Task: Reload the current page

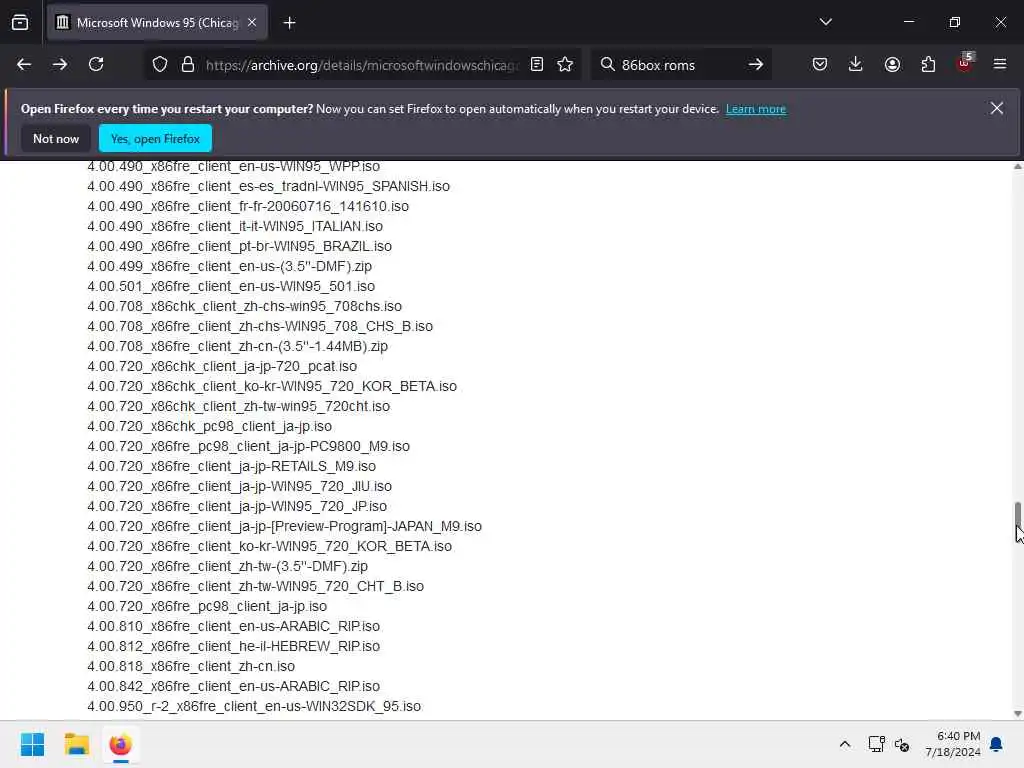Action: tap(96, 65)
